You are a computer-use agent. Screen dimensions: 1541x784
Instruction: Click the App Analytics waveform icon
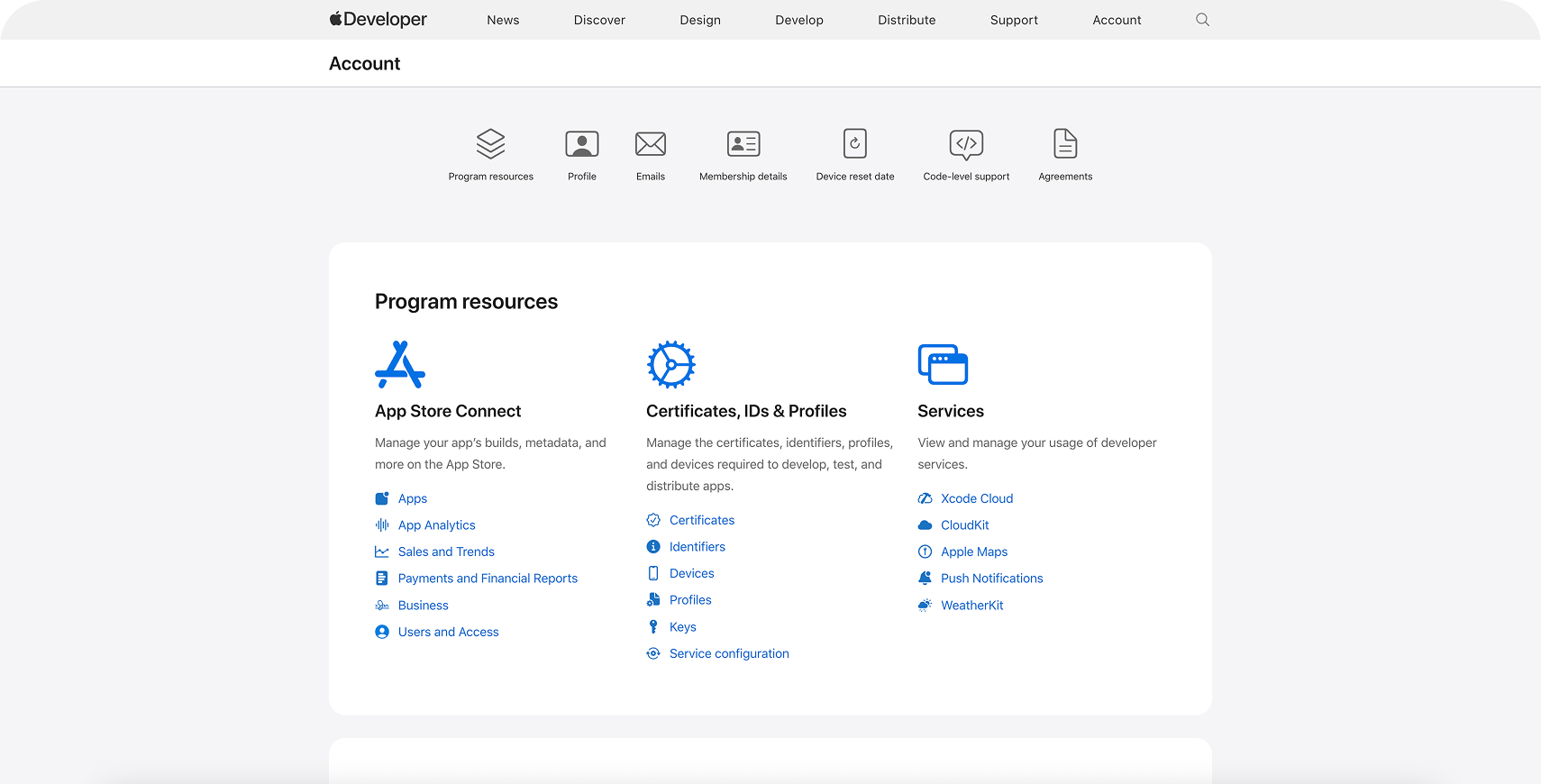[x=382, y=524]
